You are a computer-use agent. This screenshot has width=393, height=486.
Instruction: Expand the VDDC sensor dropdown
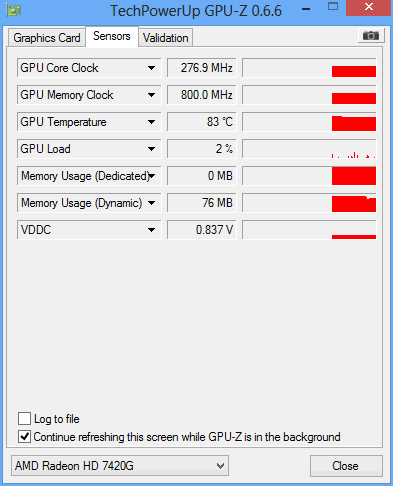point(151,230)
